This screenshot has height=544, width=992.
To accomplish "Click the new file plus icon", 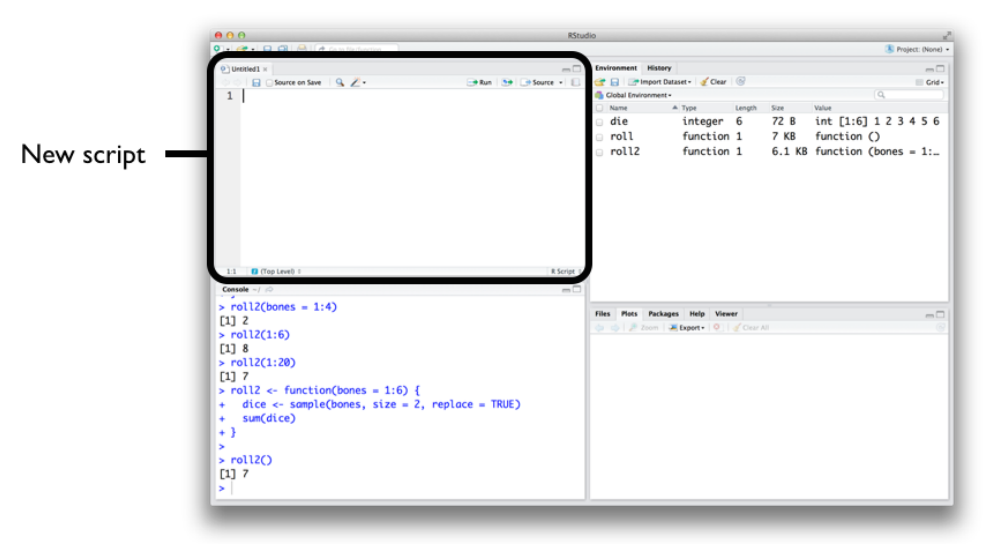I will [x=216, y=48].
